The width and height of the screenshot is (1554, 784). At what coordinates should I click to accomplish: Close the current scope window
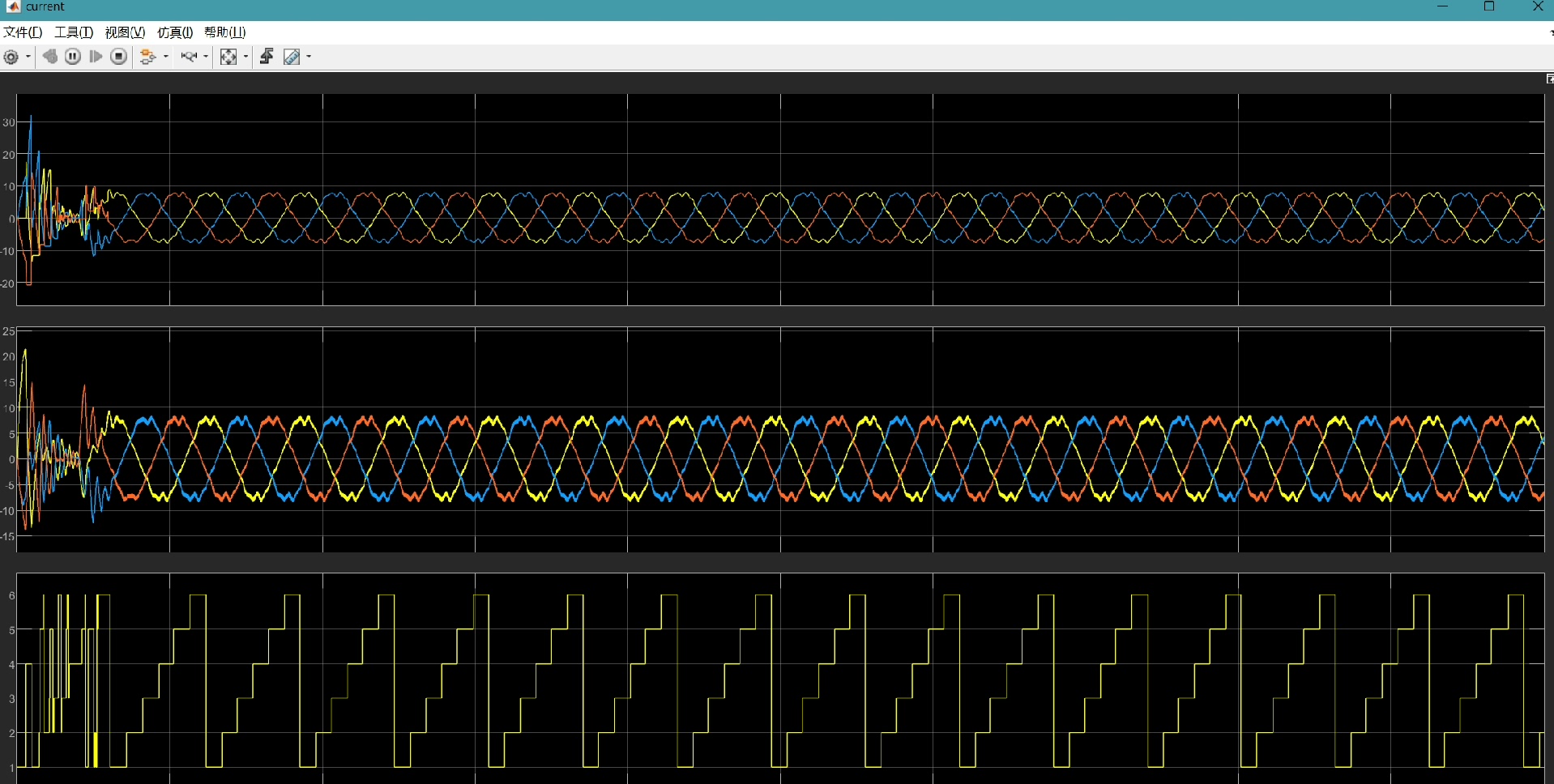tap(1537, 6)
